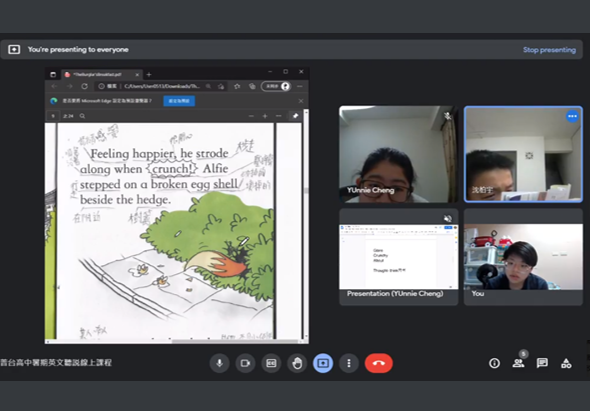Click Stop presenting
This screenshot has width=590, height=411.
pyautogui.click(x=549, y=50)
